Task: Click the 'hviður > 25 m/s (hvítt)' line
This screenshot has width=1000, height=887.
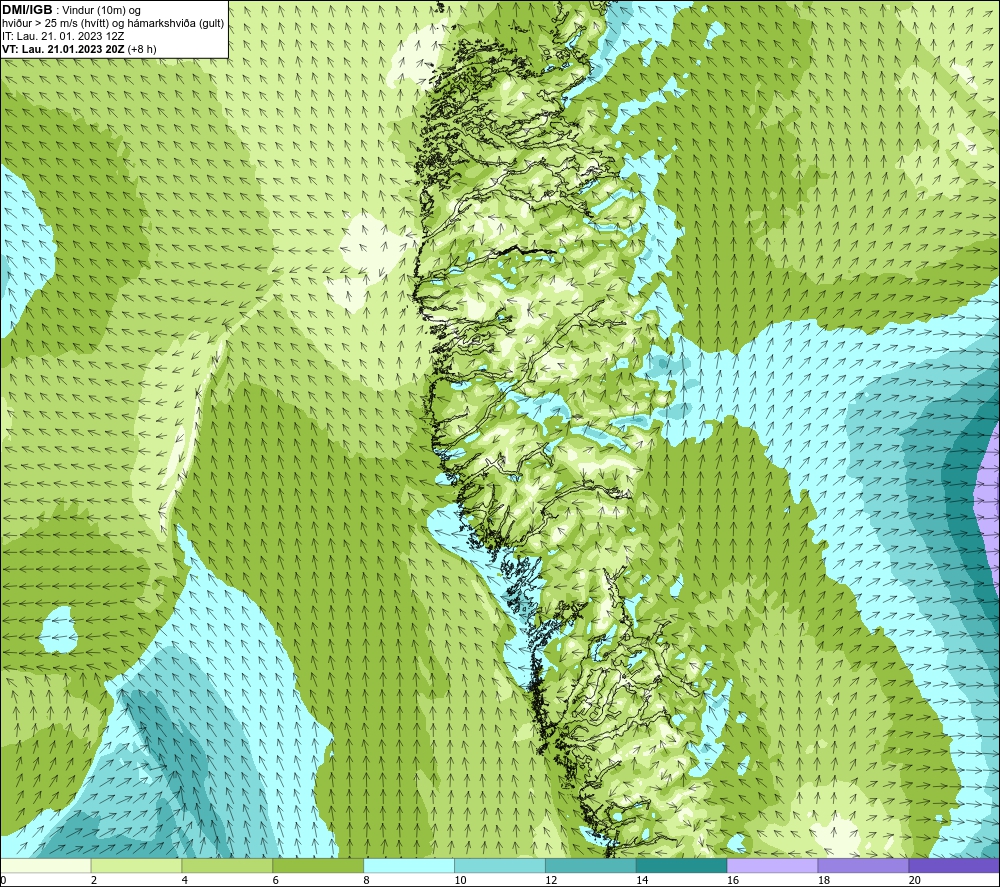Action: (113, 24)
